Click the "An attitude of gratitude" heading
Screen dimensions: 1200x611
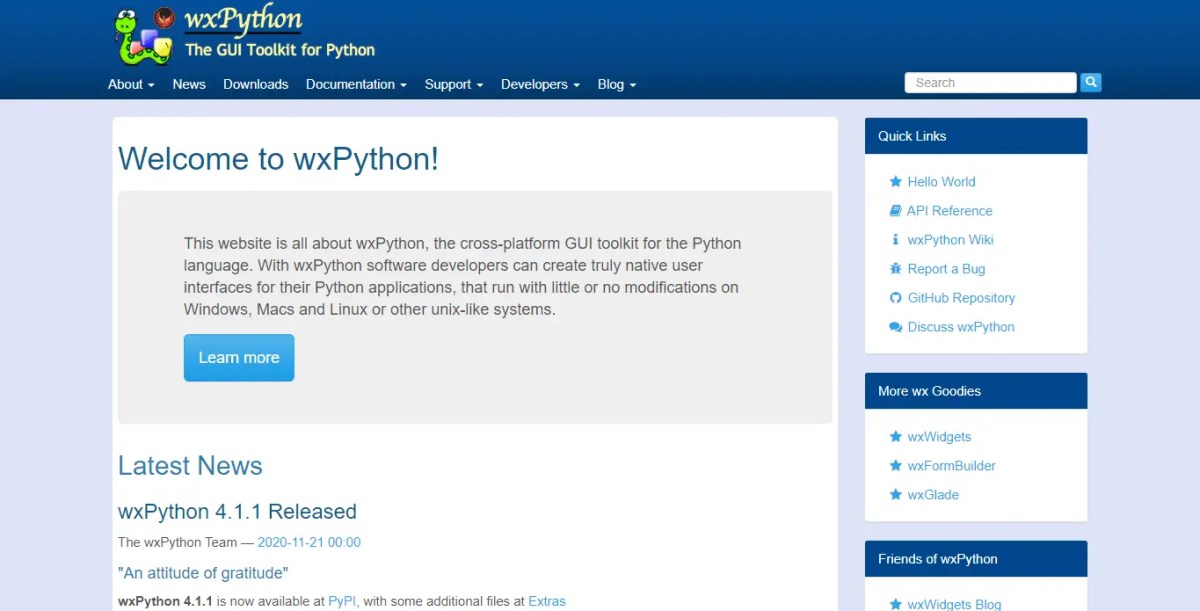pyautogui.click(x=203, y=573)
